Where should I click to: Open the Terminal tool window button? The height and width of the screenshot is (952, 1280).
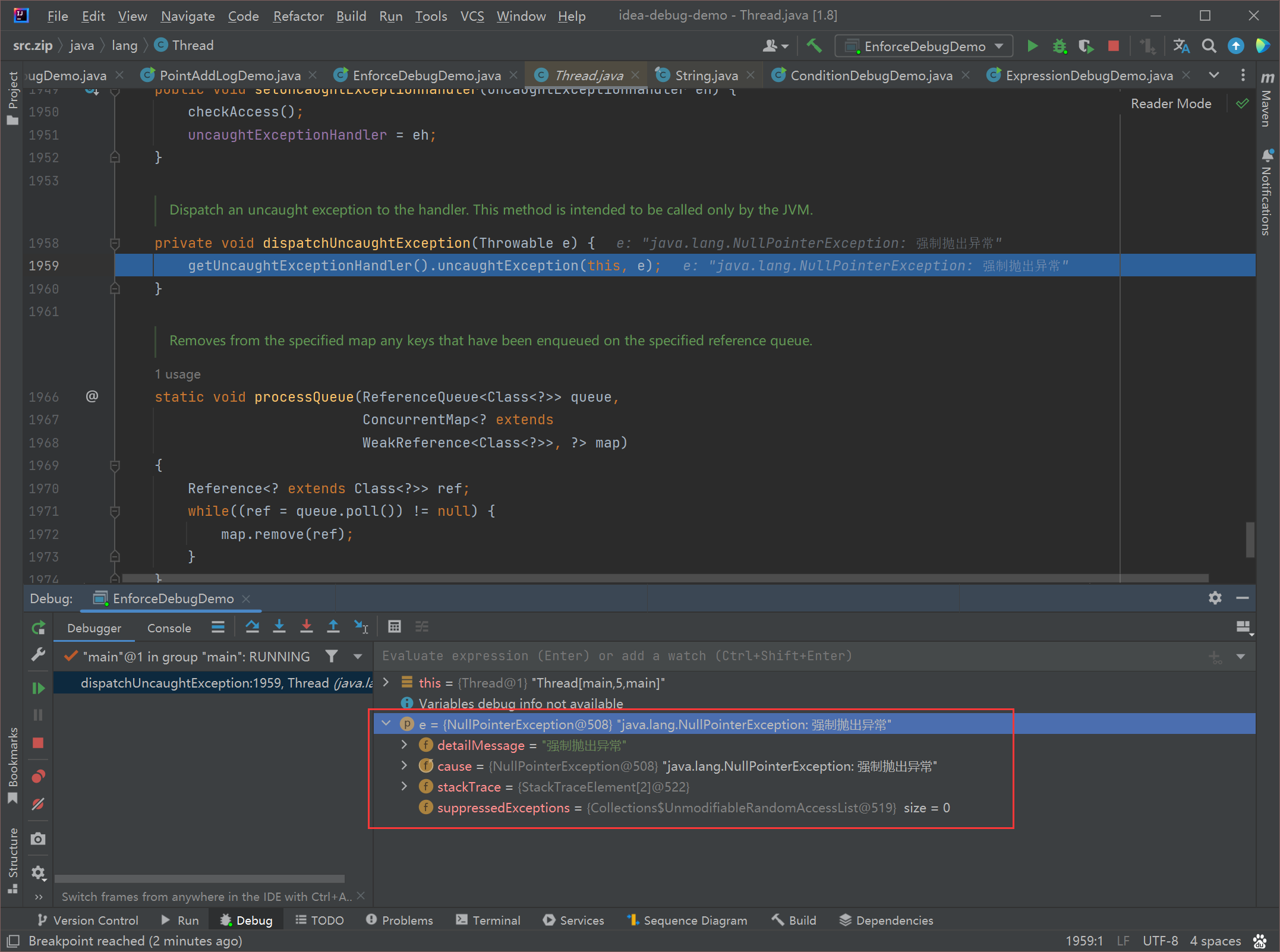pyautogui.click(x=488, y=920)
